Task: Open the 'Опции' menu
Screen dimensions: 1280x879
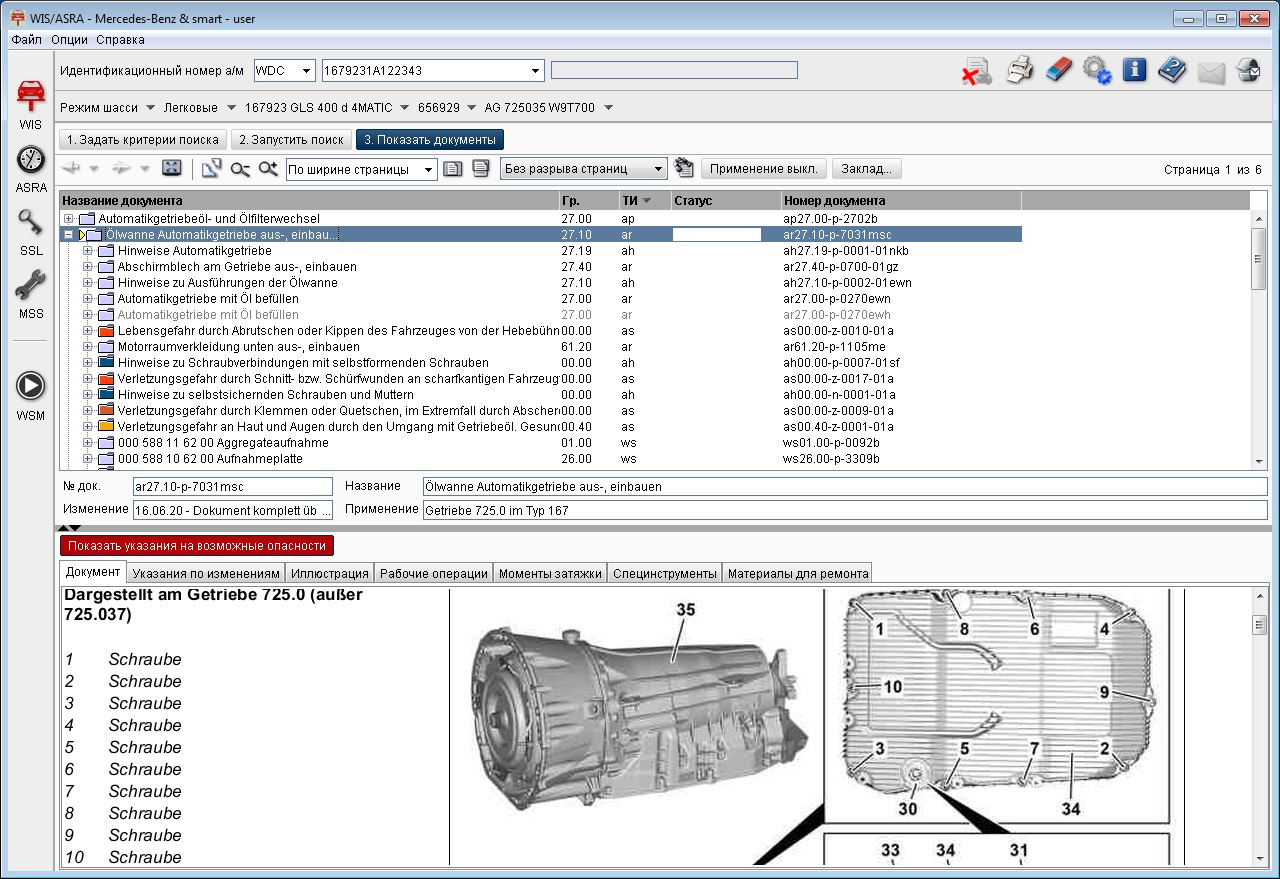Action: click(69, 40)
